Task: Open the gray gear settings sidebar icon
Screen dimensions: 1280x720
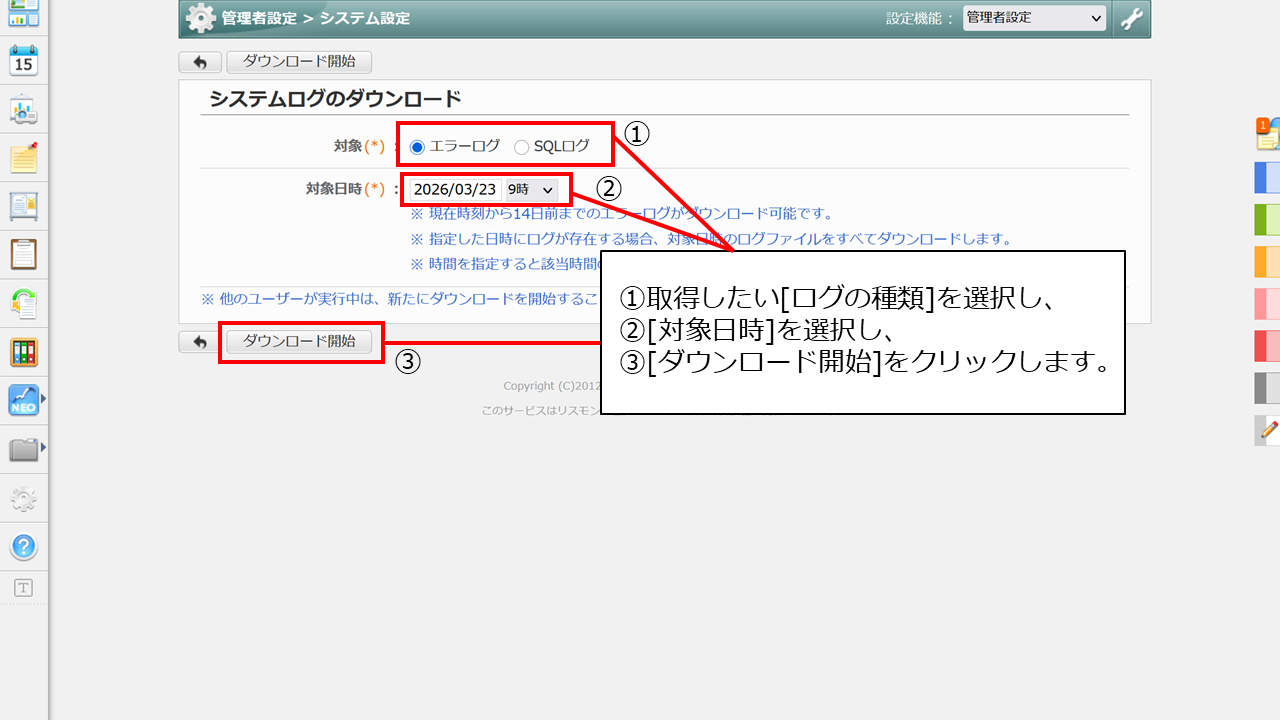Action: tap(23, 498)
